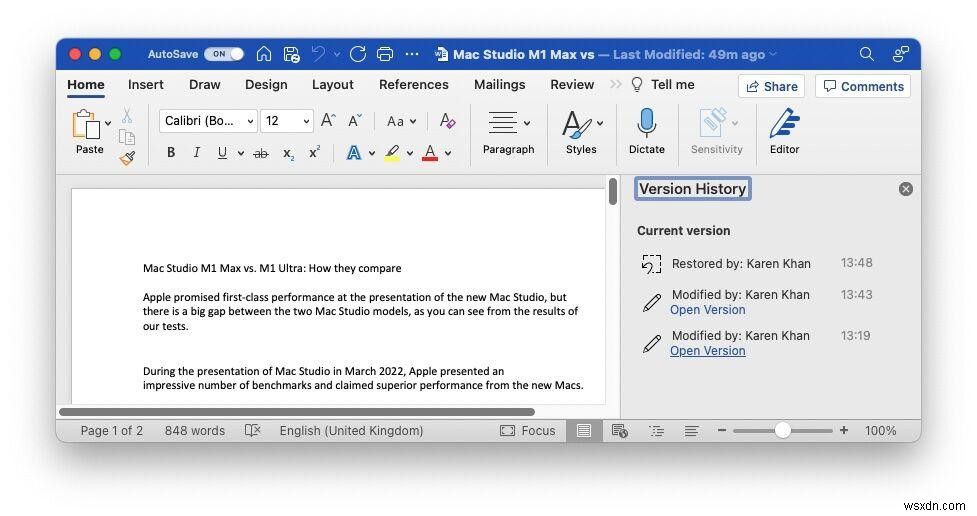Open the Change Case Aa dropdown

click(x=401, y=121)
